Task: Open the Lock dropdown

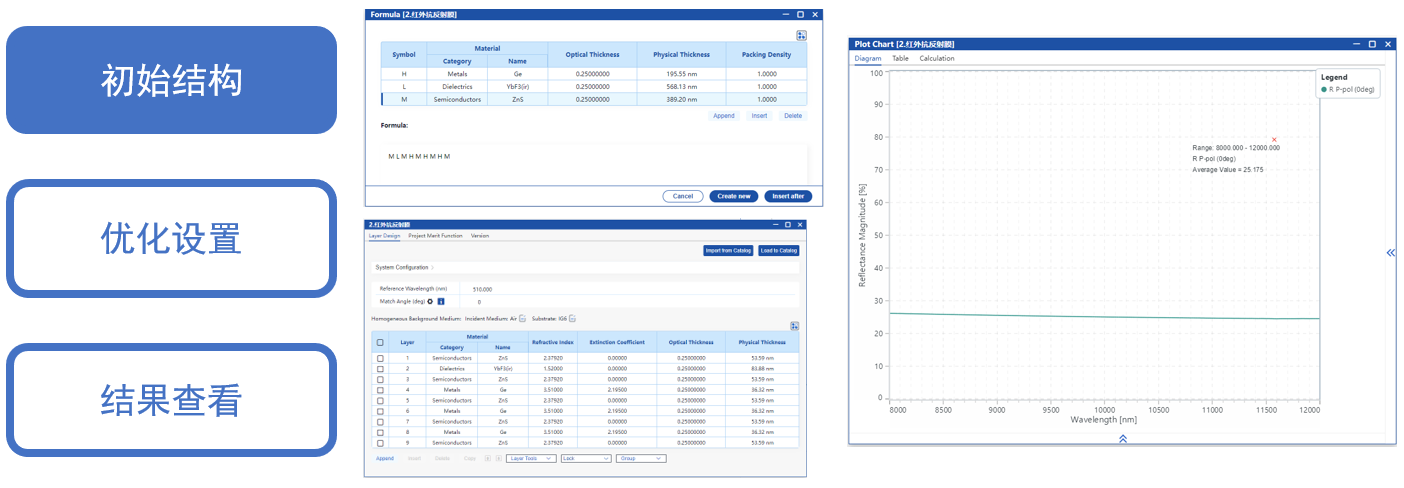Action: (x=585, y=458)
